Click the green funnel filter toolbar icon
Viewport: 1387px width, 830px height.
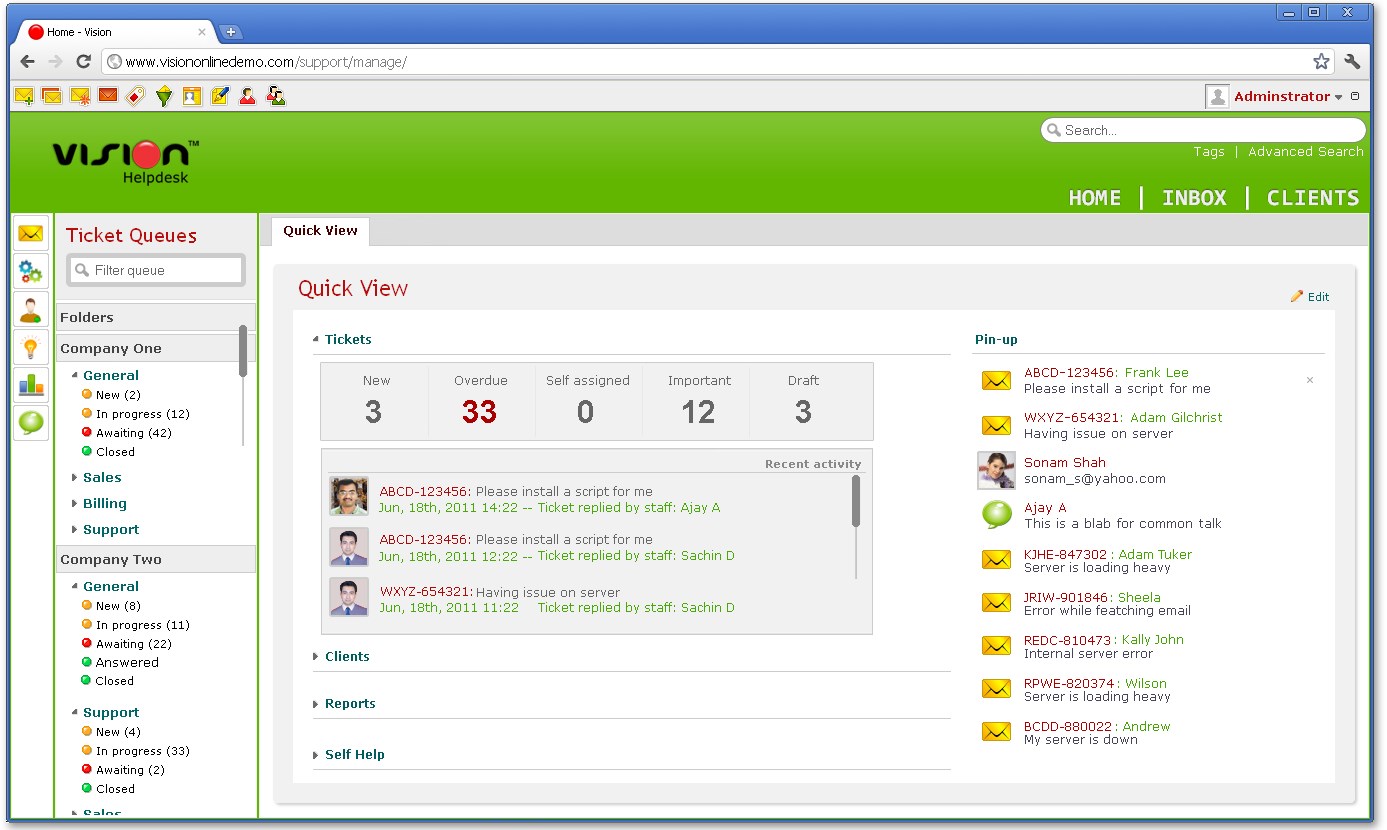tap(164, 96)
